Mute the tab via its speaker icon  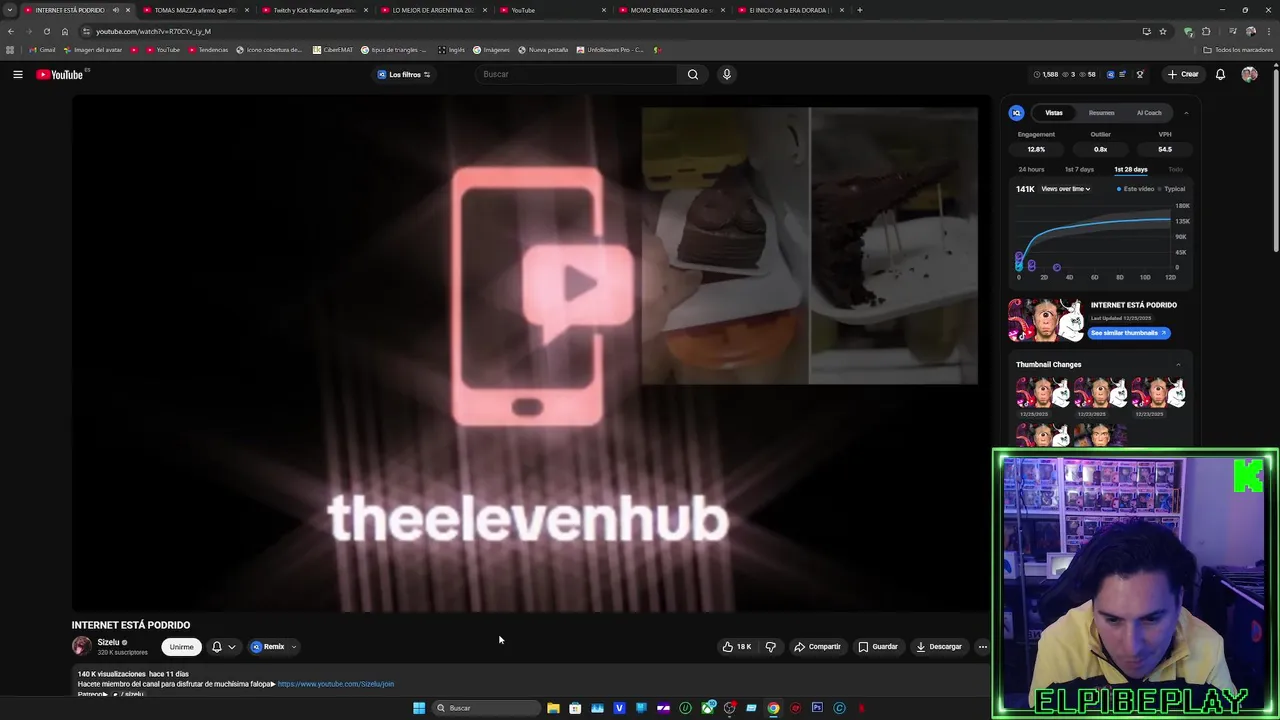click(x=115, y=10)
